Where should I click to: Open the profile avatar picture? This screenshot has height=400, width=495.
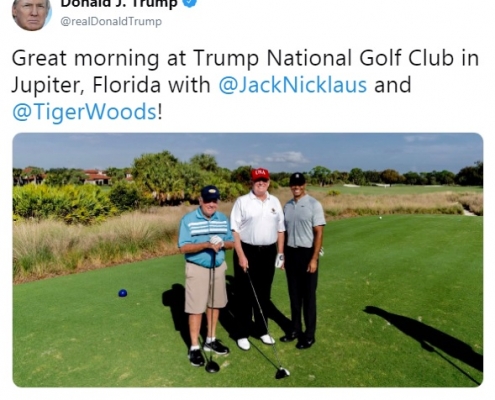tap(31, 13)
